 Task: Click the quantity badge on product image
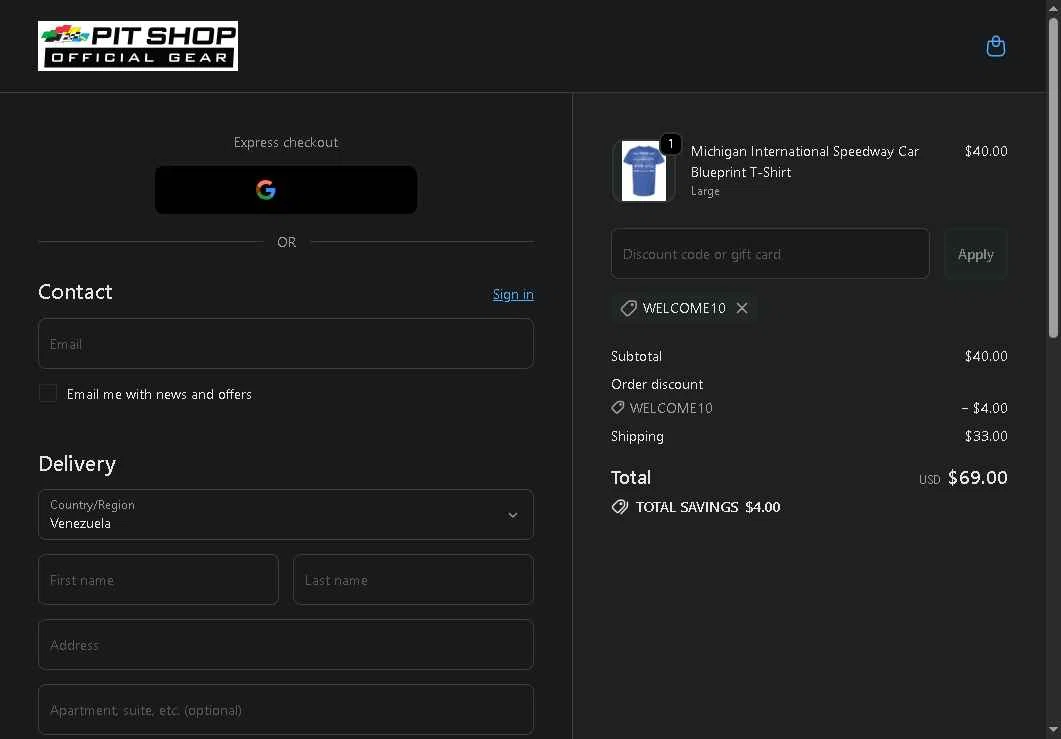click(670, 143)
